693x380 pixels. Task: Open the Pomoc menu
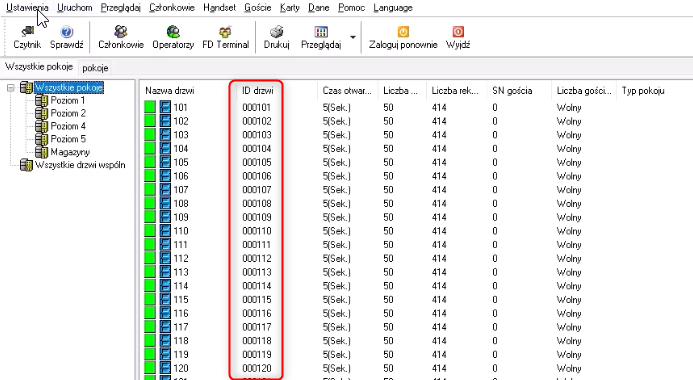351,8
